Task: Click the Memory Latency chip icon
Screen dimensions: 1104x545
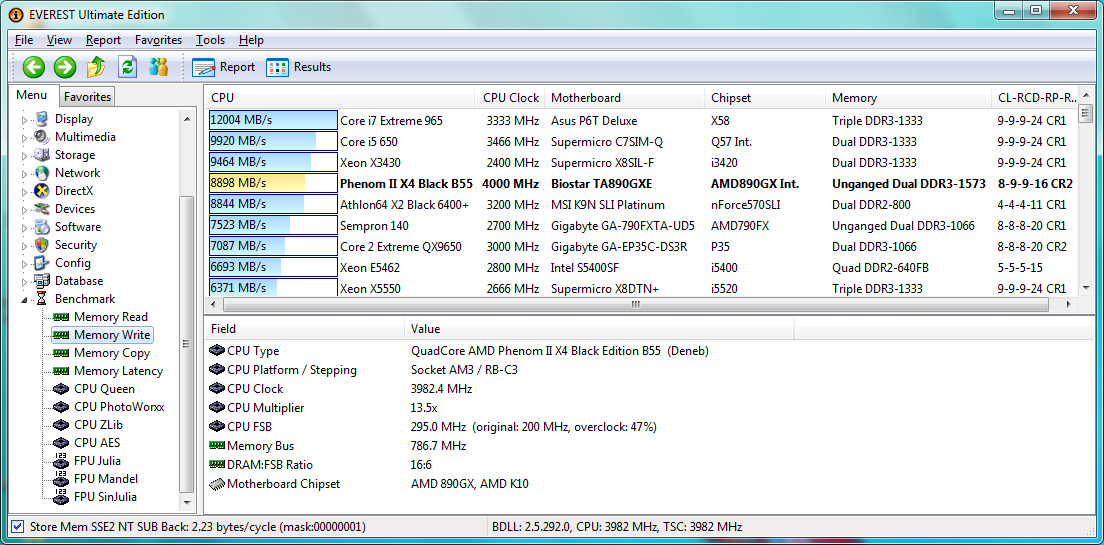Action: (x=61, y=371)
